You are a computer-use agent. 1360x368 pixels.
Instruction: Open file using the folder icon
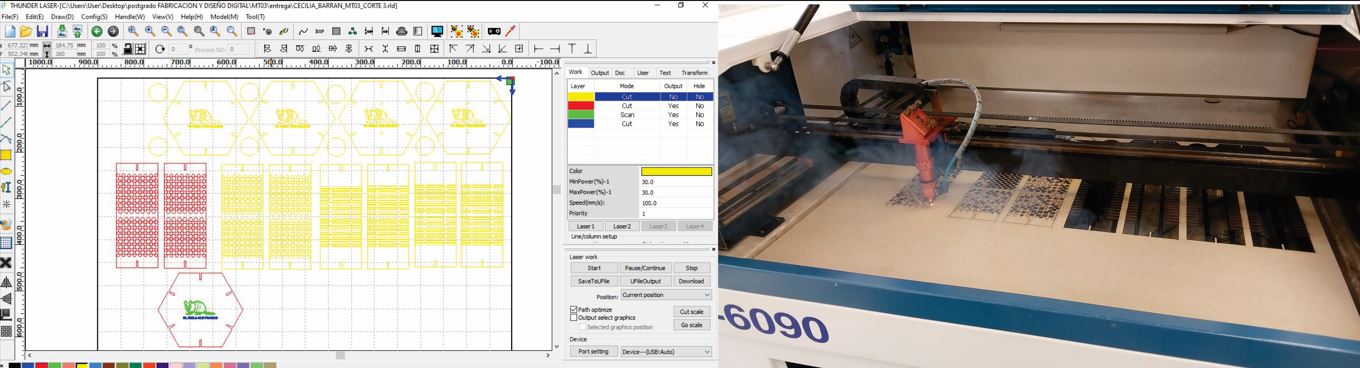coord(26,31)
